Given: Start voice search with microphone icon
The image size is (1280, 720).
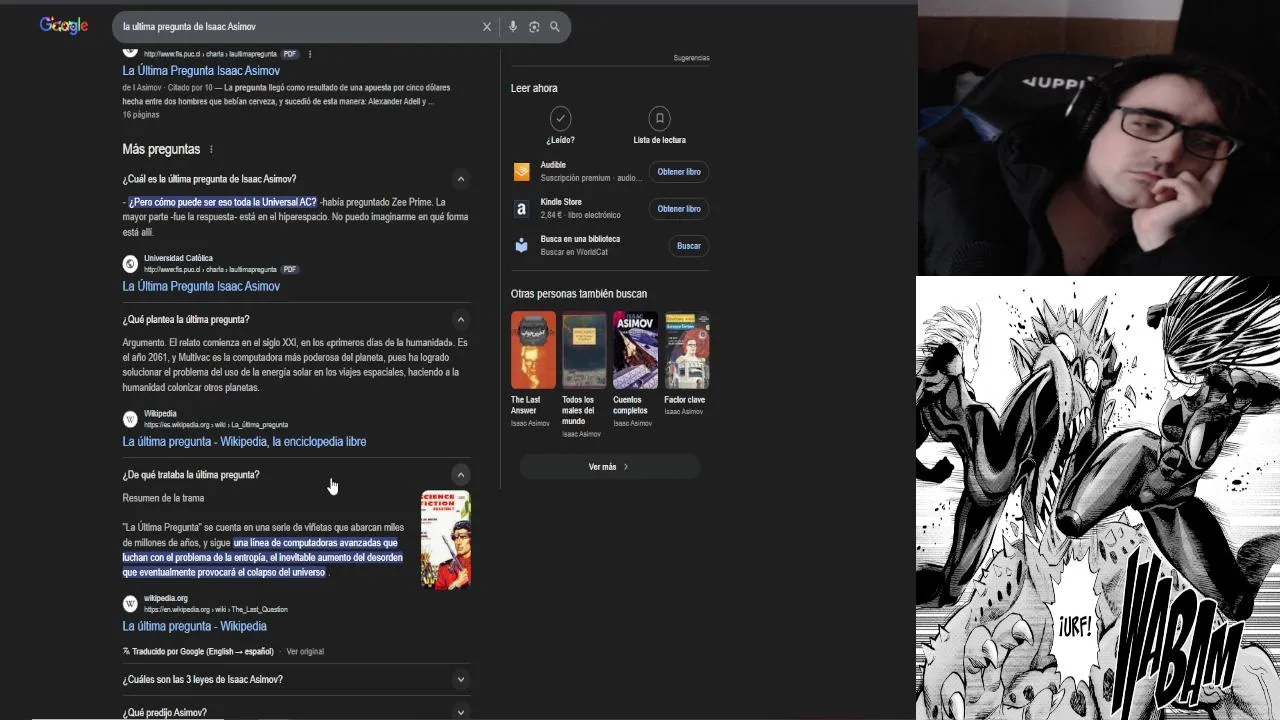Looking at the screenshot, I should tap(513, 27).
